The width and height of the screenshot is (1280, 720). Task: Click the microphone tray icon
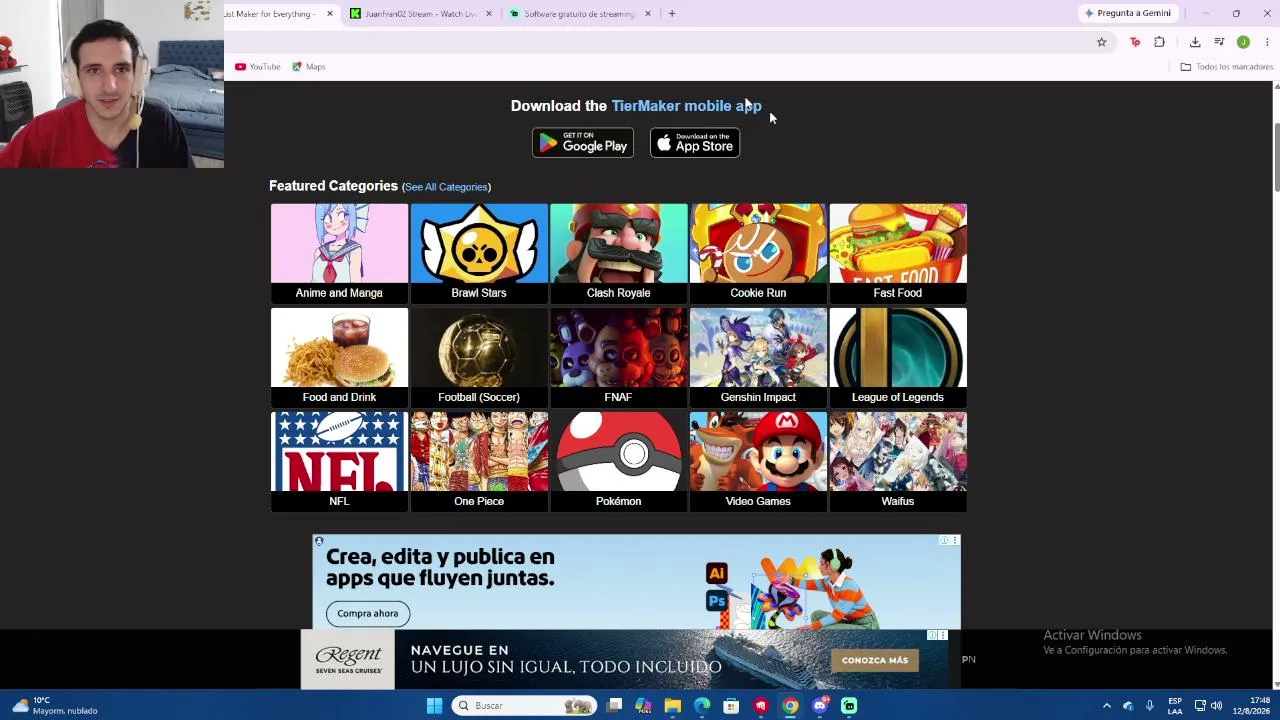[1150, 706]
